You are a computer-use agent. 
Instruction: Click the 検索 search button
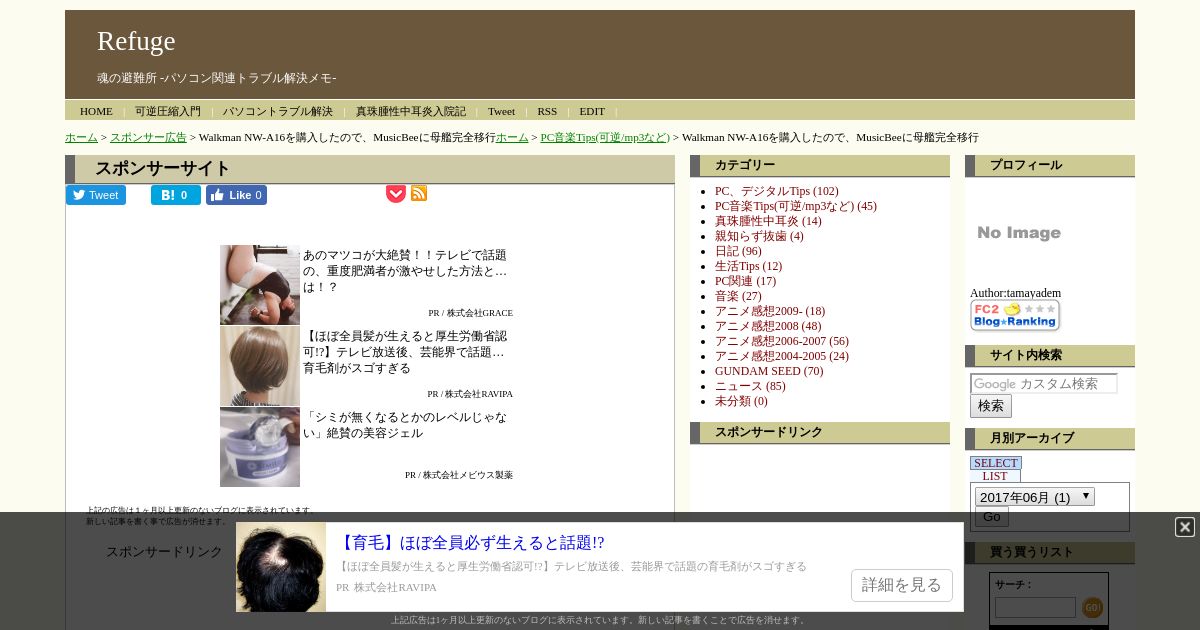(991, 406)
